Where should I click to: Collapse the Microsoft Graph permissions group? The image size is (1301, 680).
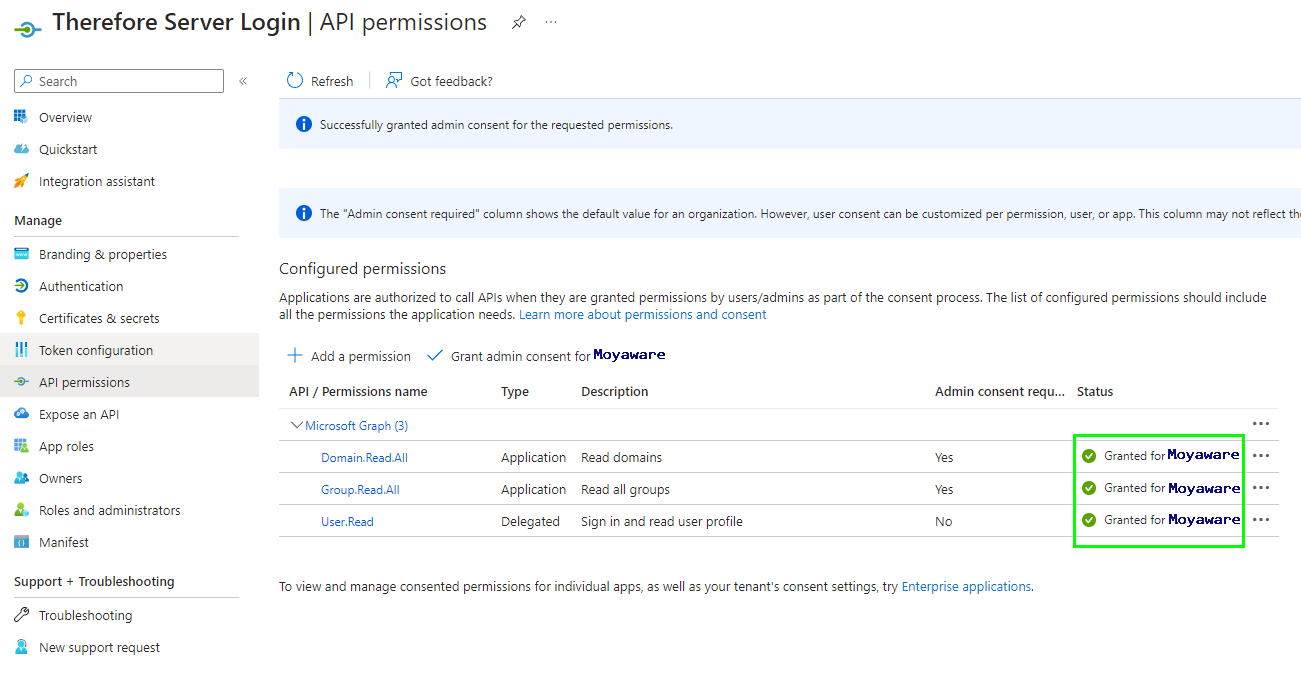tap(297, 424)
